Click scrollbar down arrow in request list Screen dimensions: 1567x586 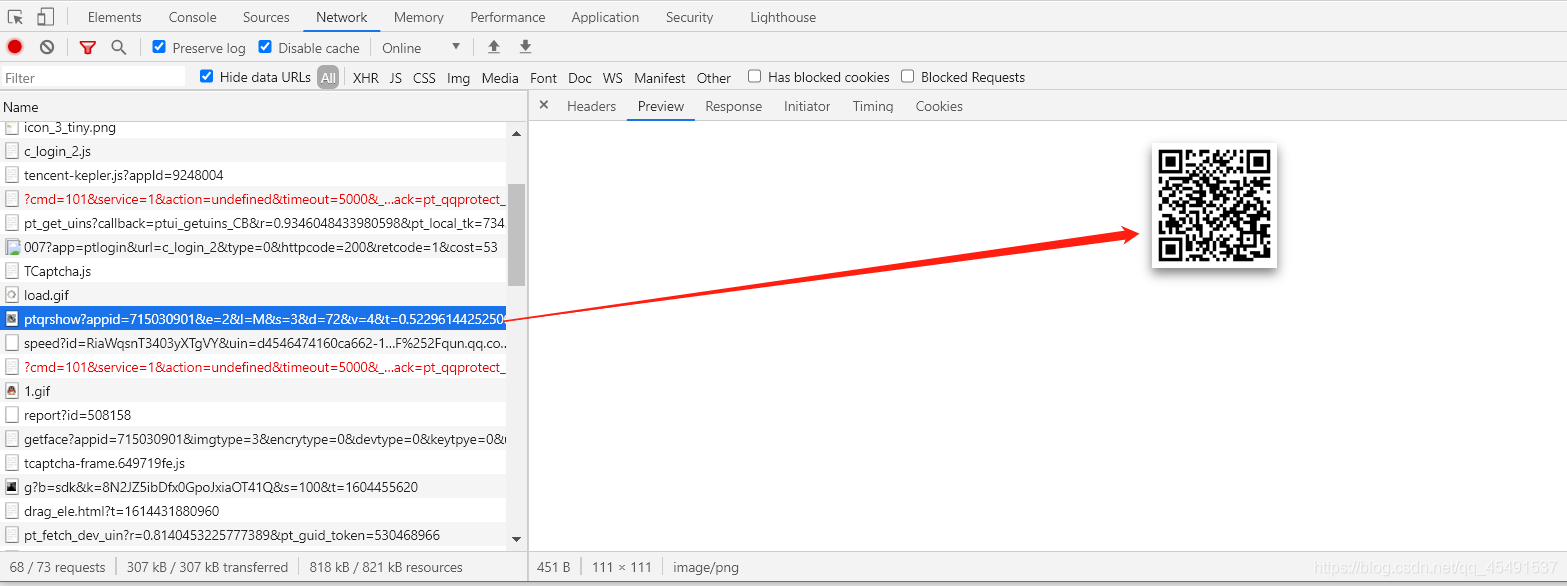click(x=516, y=539)
